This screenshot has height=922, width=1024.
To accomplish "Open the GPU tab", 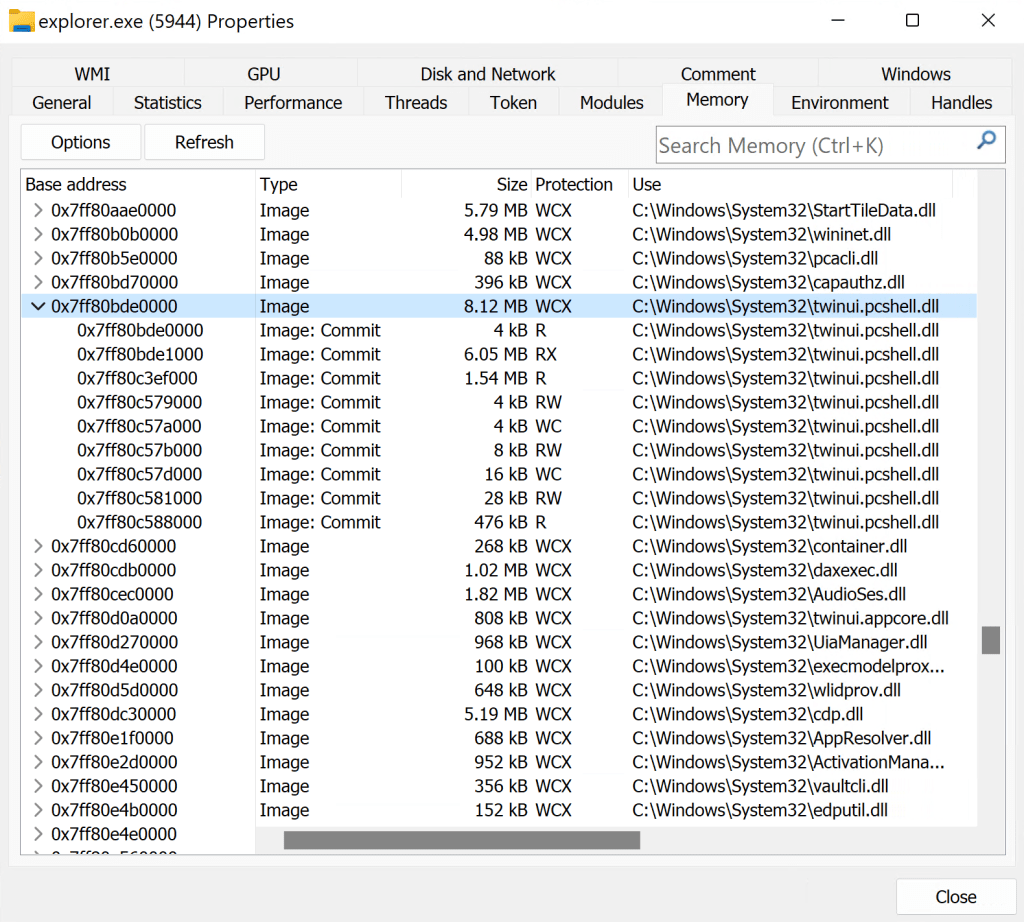I will click(264, 74).
